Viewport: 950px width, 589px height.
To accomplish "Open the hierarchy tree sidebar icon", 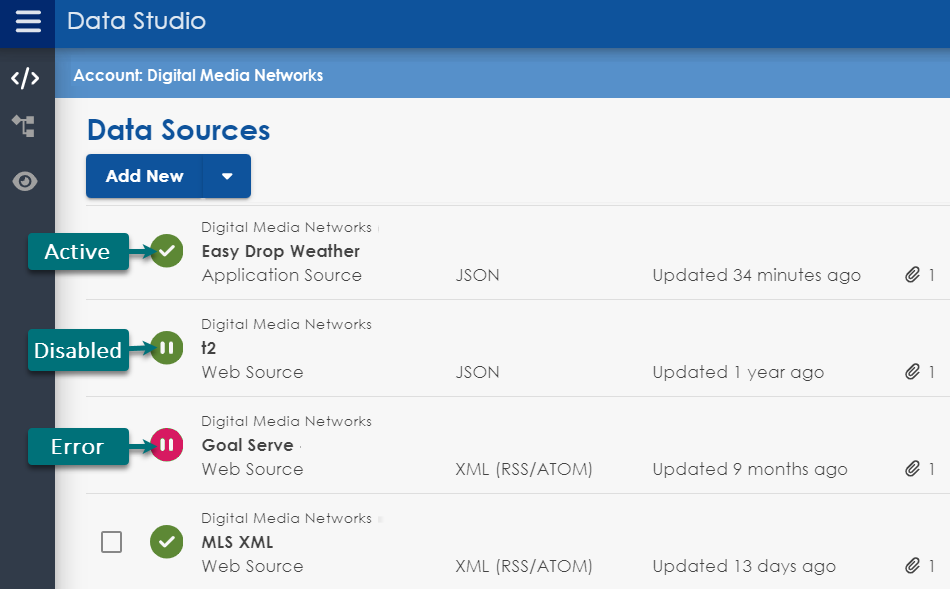I will (24, 126).
